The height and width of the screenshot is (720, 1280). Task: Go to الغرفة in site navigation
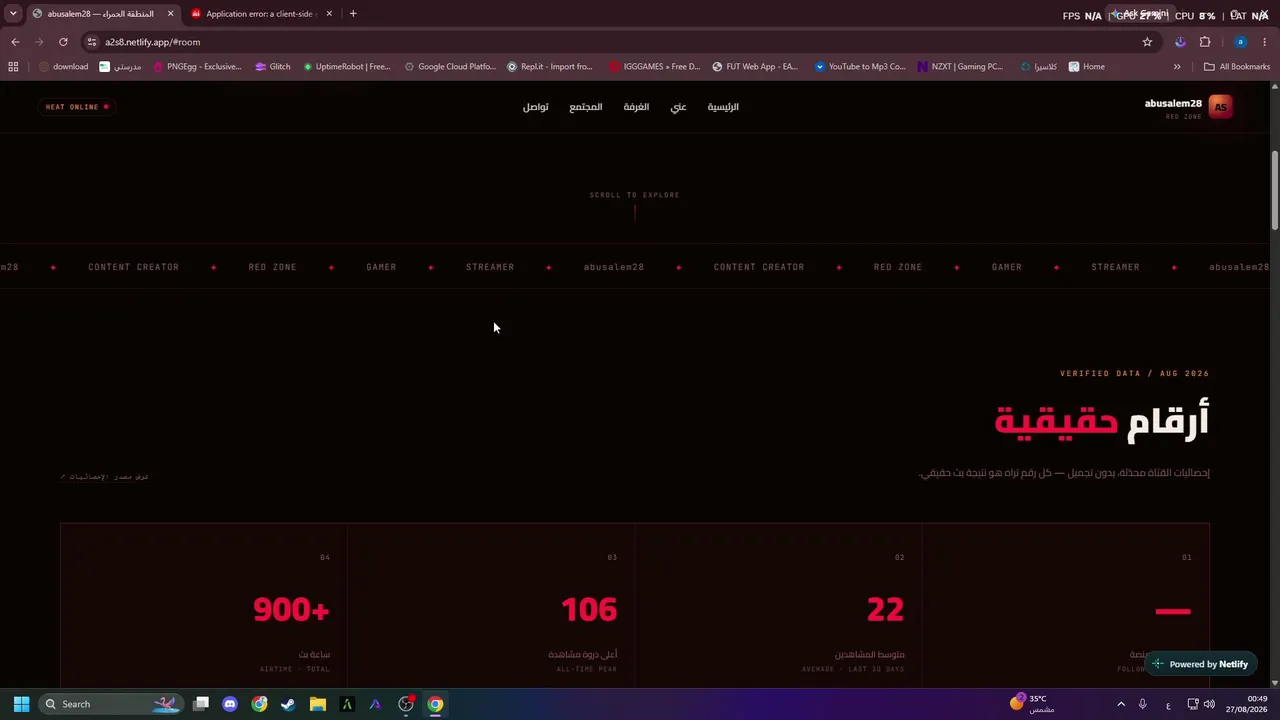pyautogui.click(x=636, y=107)
